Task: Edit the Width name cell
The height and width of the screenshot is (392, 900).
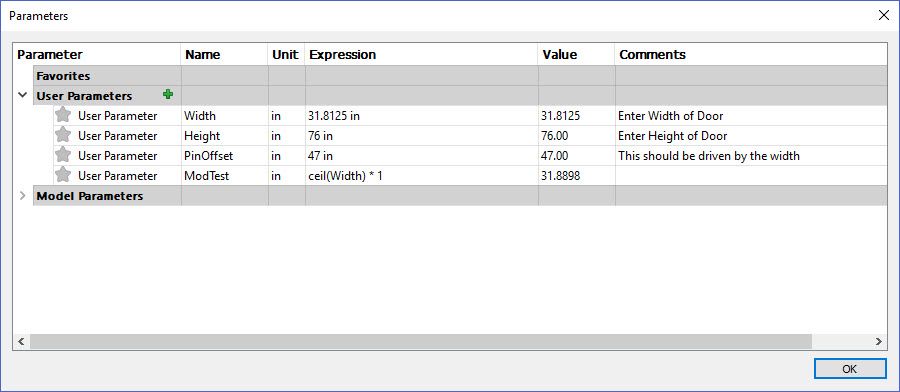Action: point(224,115)
